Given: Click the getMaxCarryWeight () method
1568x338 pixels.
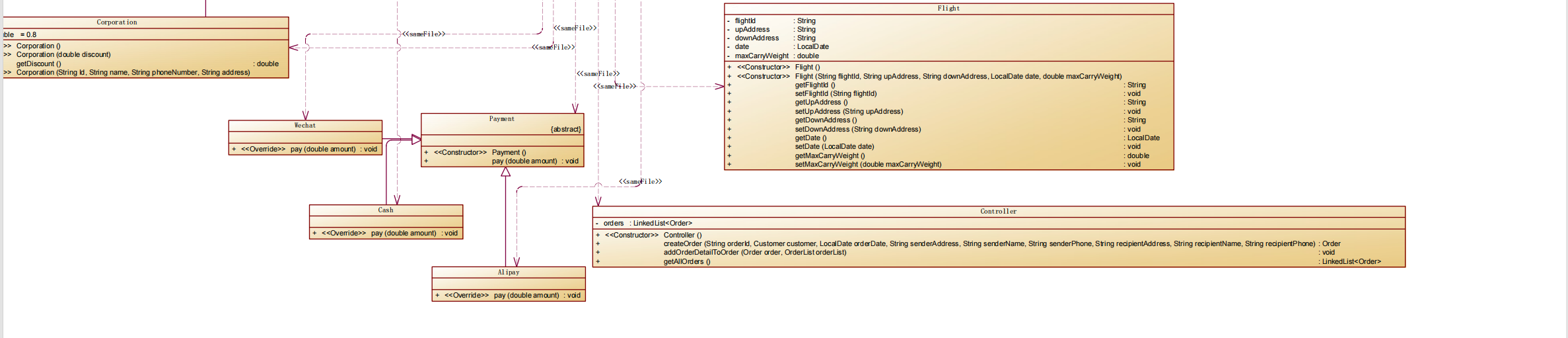Looking at the screenshot, I should [830, 156].
